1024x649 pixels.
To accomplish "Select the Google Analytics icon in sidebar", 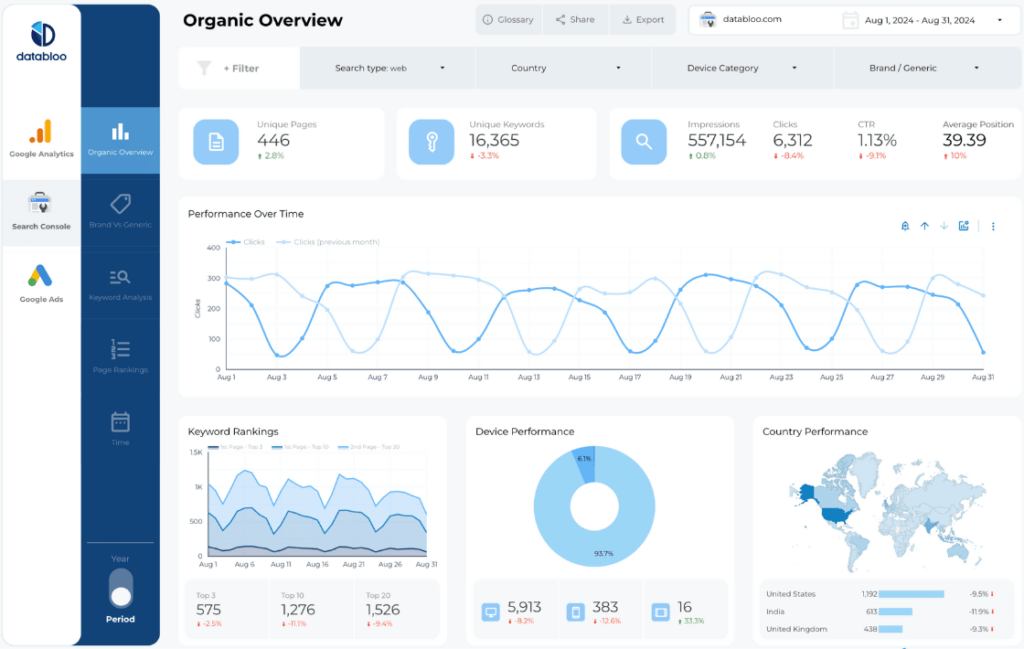I will (x=41, y=135).
